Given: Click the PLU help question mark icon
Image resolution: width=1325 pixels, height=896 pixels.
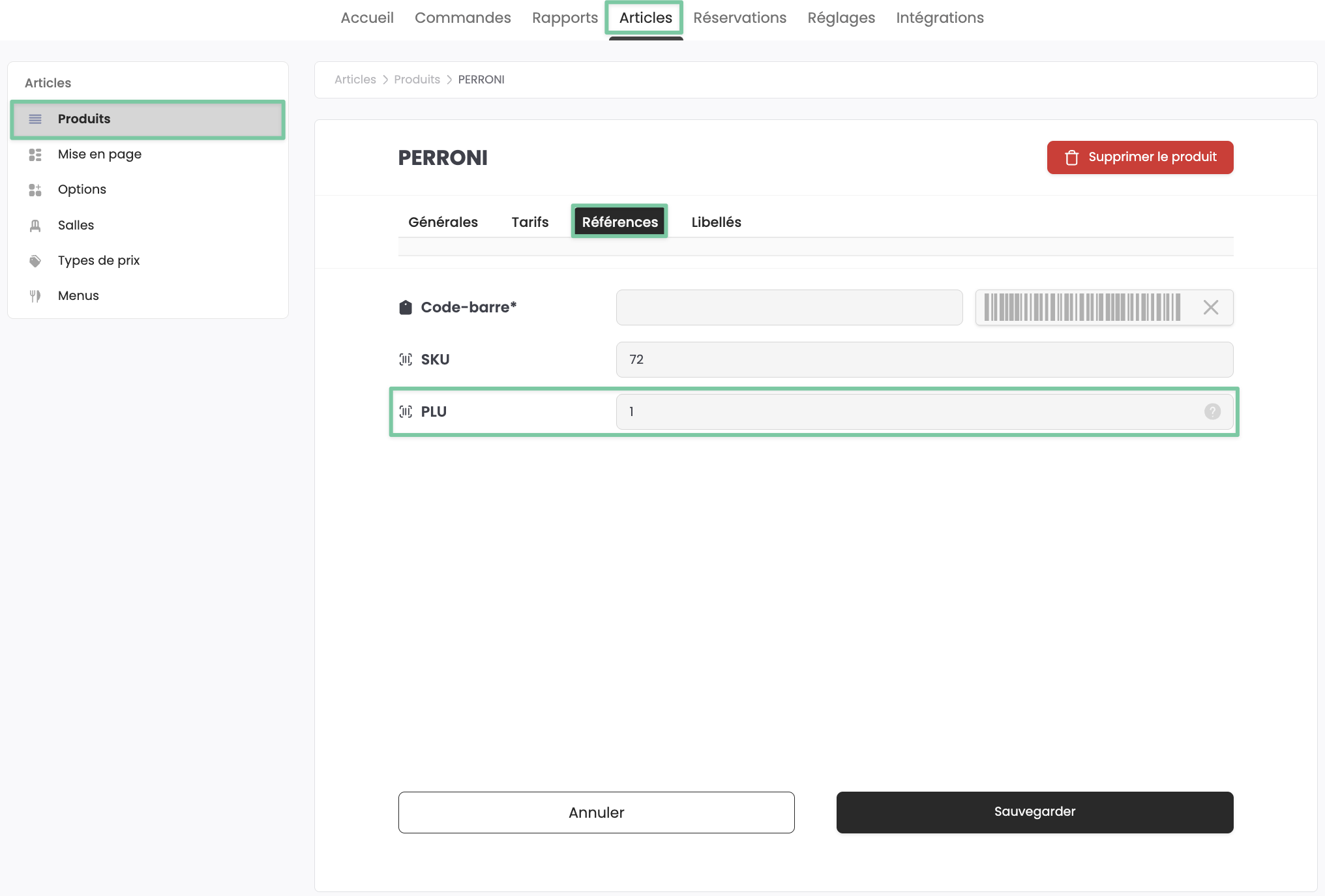Looking at the screenshot, I should click(x=1212, y=411).
